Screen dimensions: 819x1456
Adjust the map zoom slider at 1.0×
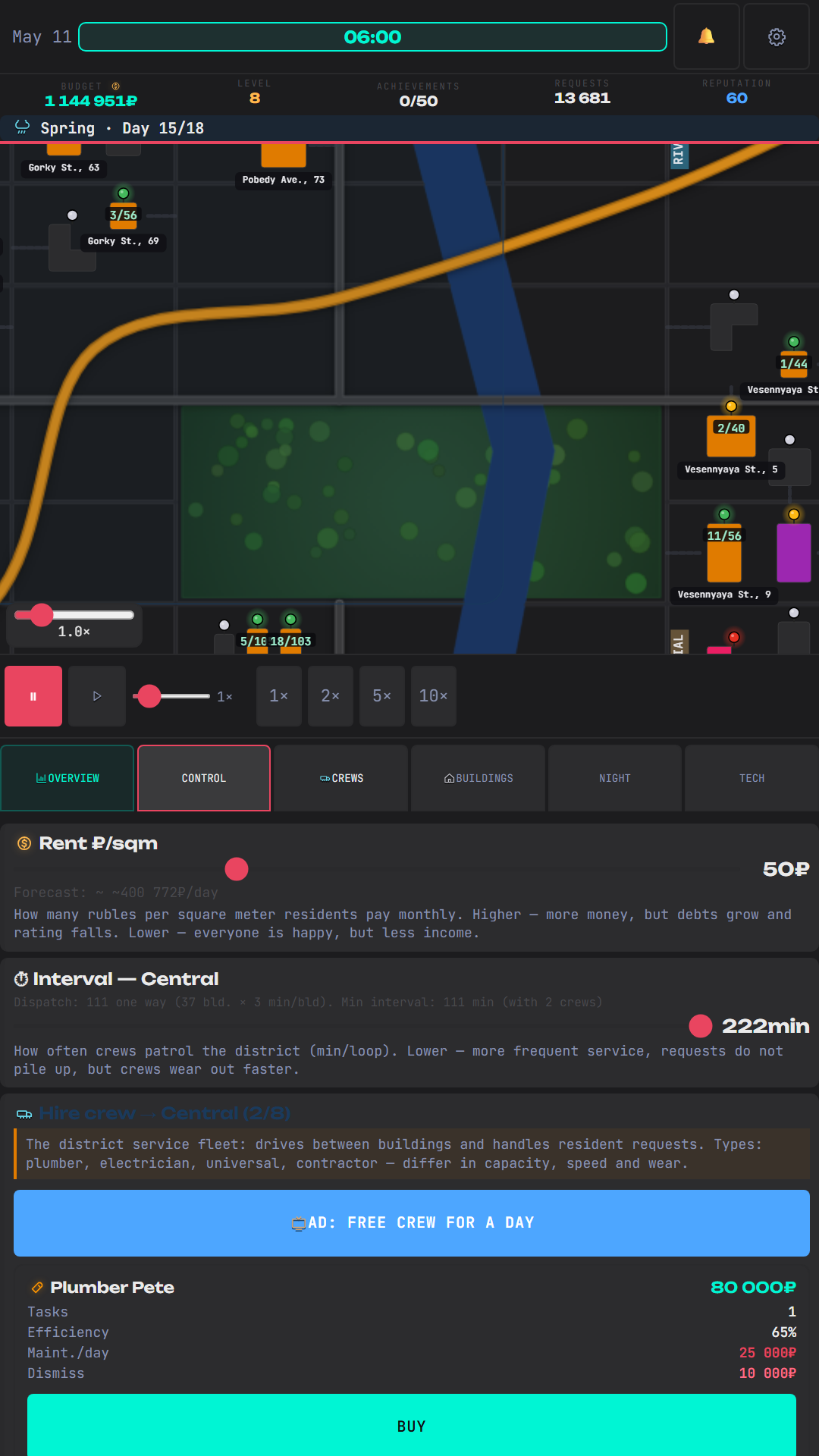42,615
